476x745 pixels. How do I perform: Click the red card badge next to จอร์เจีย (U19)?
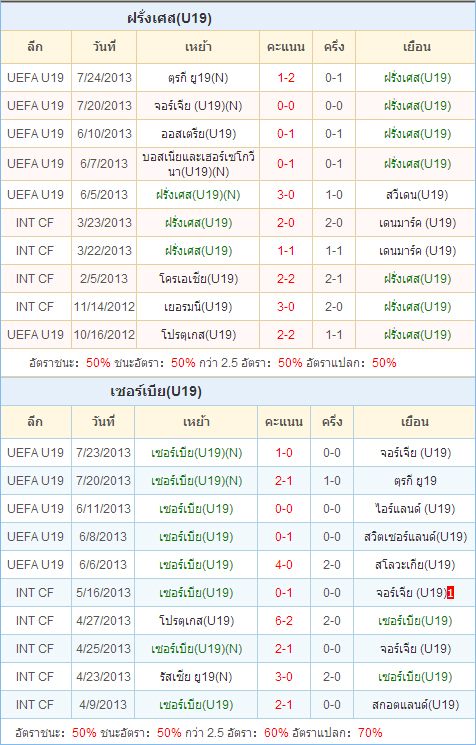point(451,593)
